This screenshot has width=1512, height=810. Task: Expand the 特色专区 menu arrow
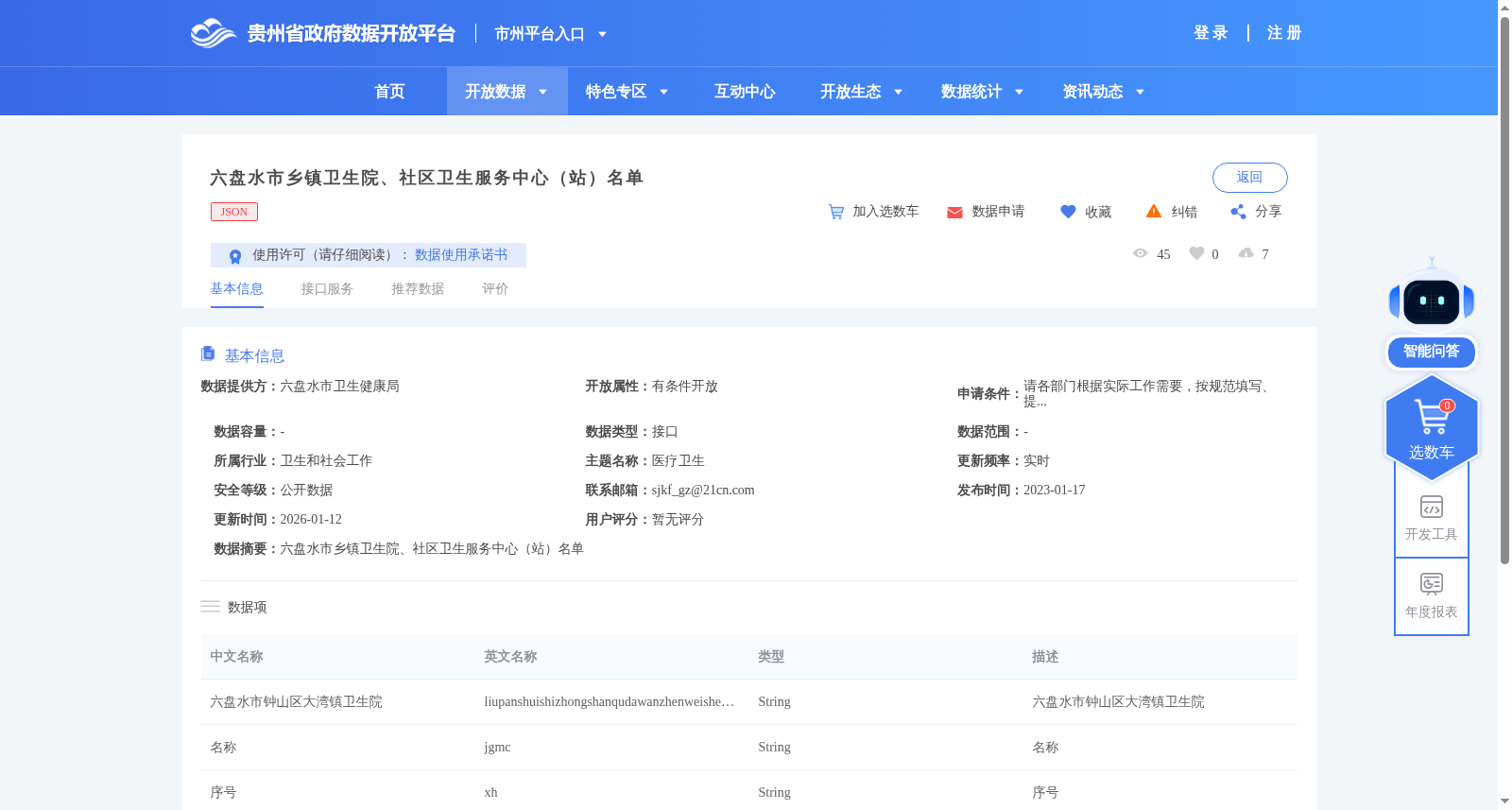pyautogui.click(x=663, y=92)
